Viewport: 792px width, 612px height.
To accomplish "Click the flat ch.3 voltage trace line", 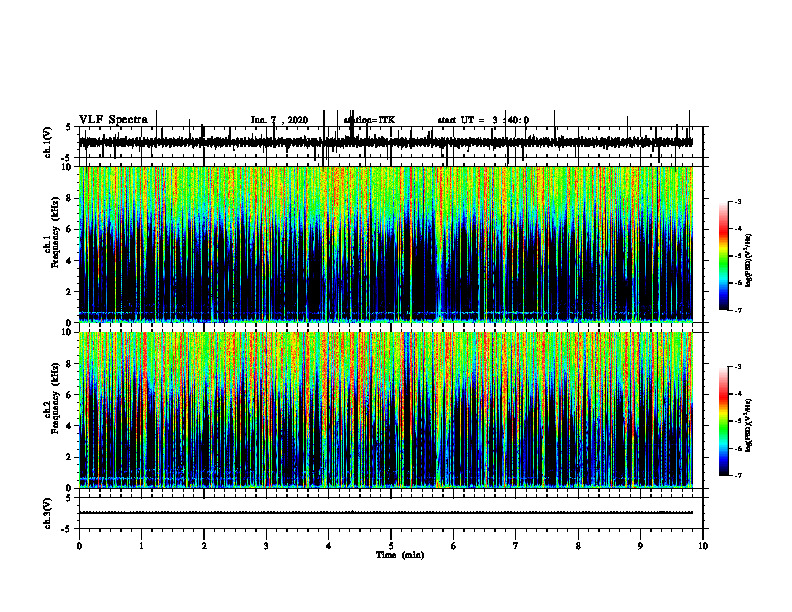I will coord(386,513).
